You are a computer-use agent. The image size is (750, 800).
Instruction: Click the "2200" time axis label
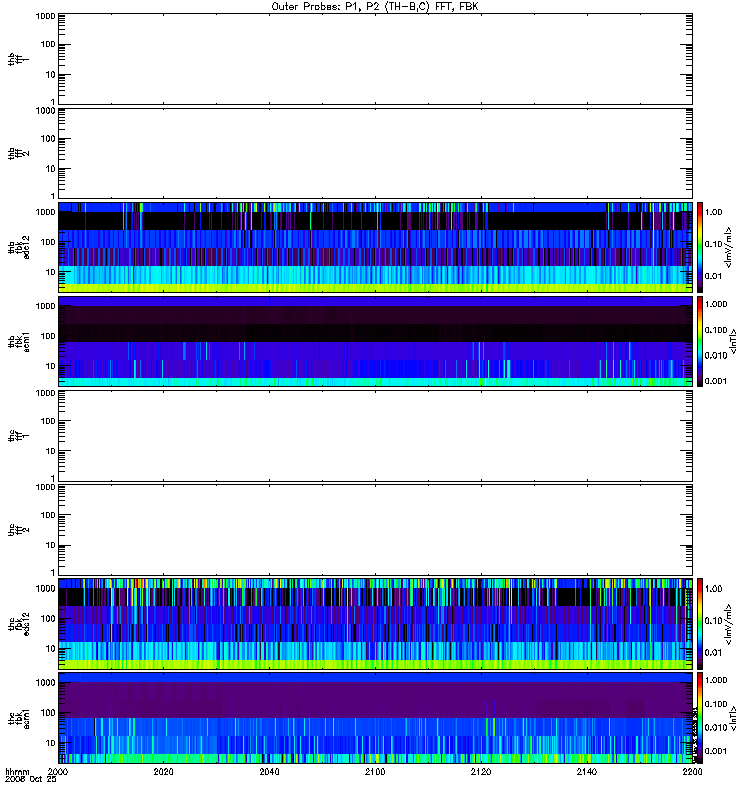coord(692,771)
